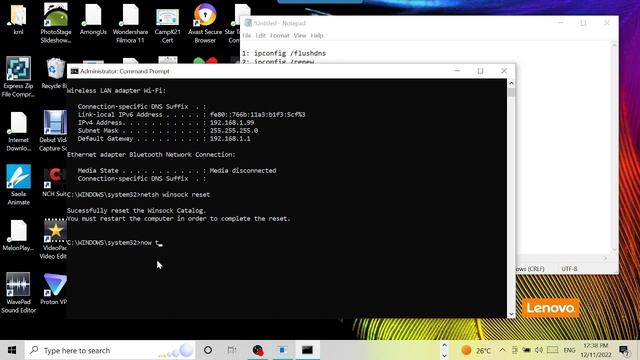This screenshot has height=360, width=640.
Task: Open Task View from taskbar
Action: click(x=232, y=350)
